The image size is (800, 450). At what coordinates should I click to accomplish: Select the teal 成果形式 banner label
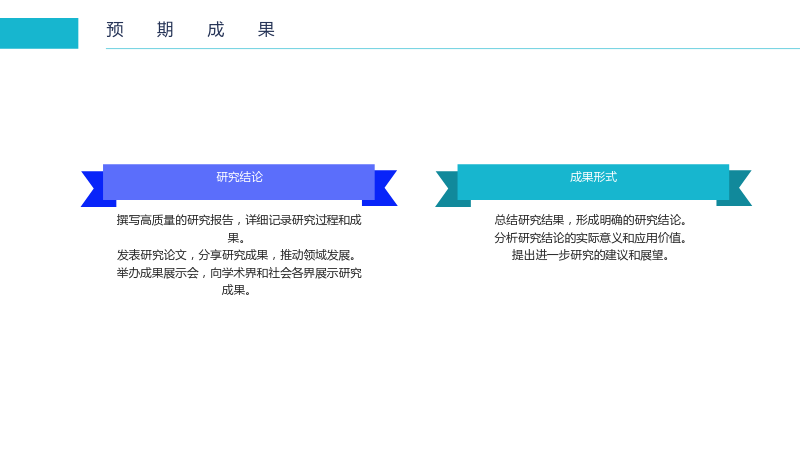click(x=593, y=177)
